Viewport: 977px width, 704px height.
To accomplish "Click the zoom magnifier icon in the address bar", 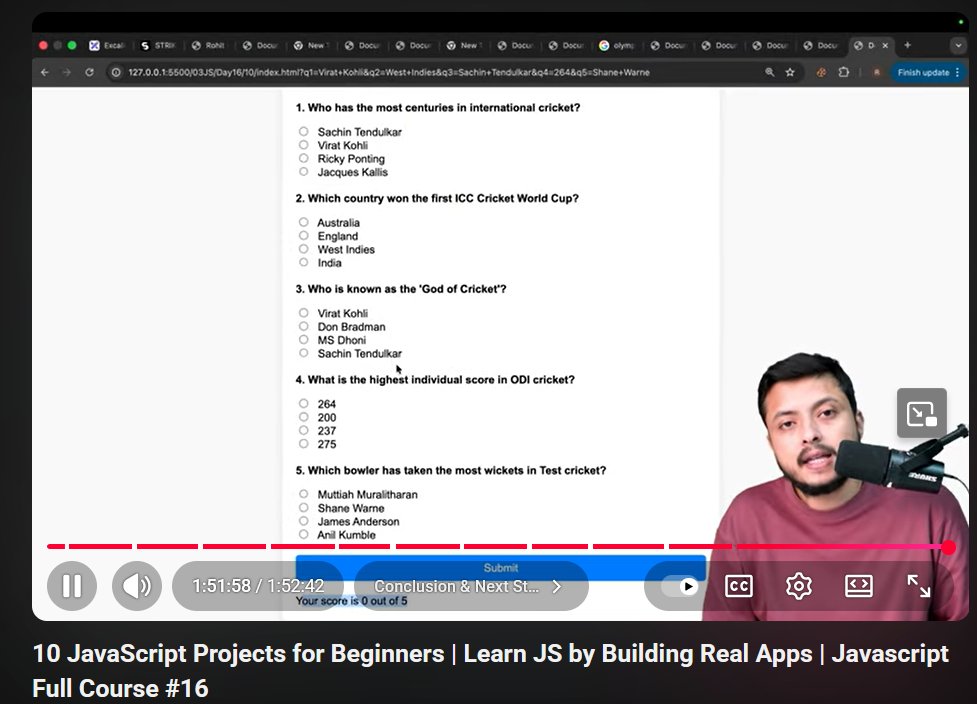I will click(770, 72).
